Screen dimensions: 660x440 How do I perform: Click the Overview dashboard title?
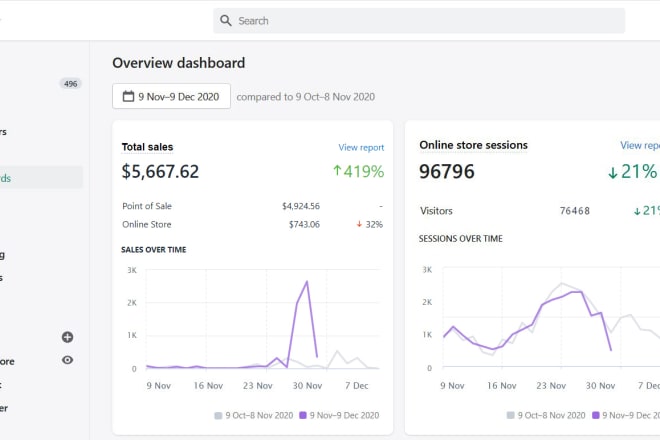[x=178, y=63]
